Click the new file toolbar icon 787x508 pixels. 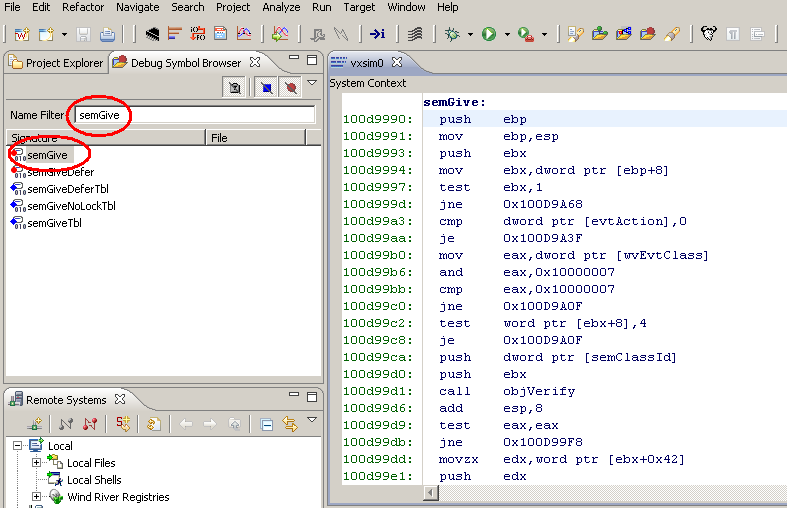tap(46, 34)
